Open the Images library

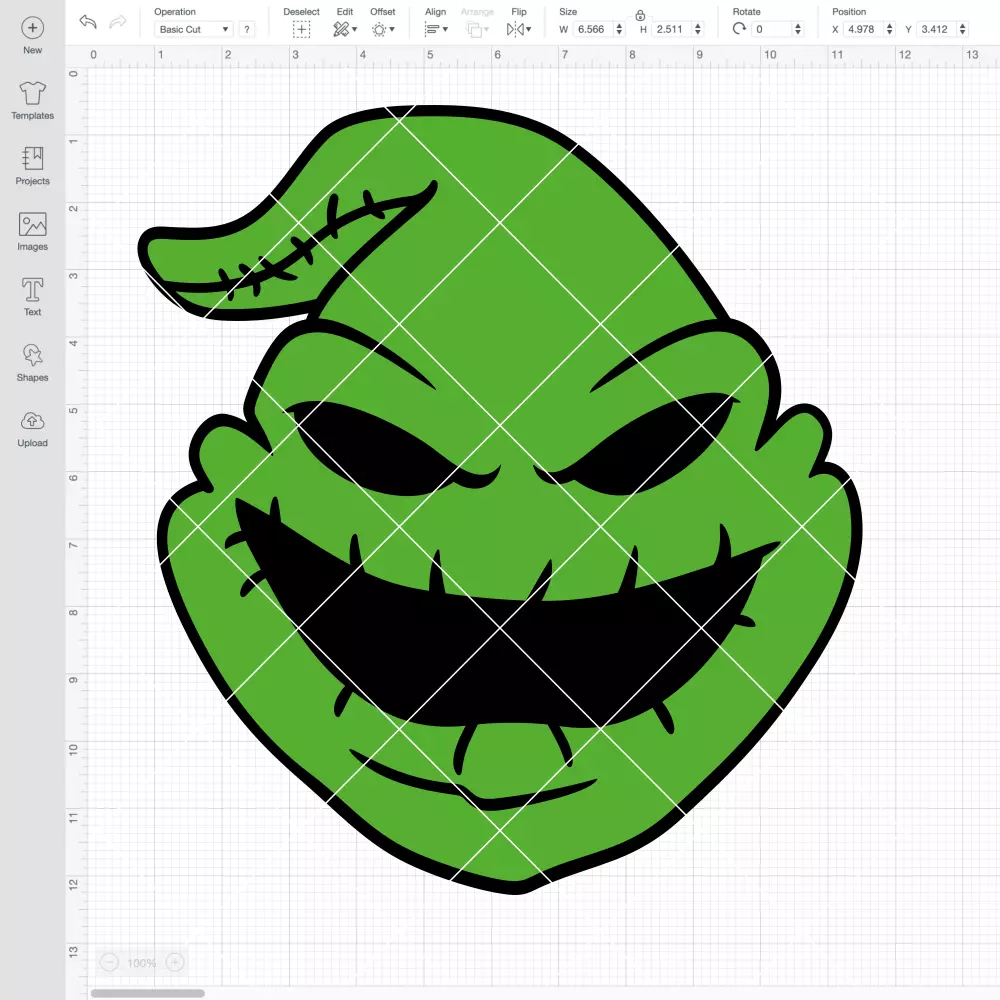tap(33, 232)
